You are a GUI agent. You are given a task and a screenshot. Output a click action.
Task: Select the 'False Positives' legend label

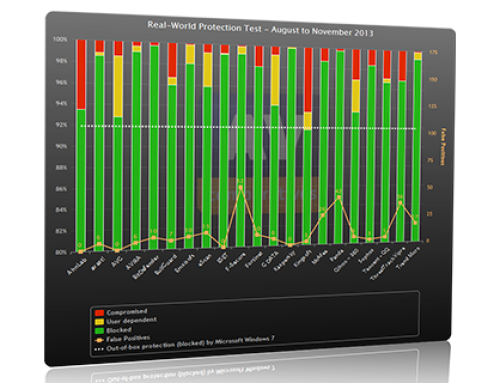[x=128, y=339]
